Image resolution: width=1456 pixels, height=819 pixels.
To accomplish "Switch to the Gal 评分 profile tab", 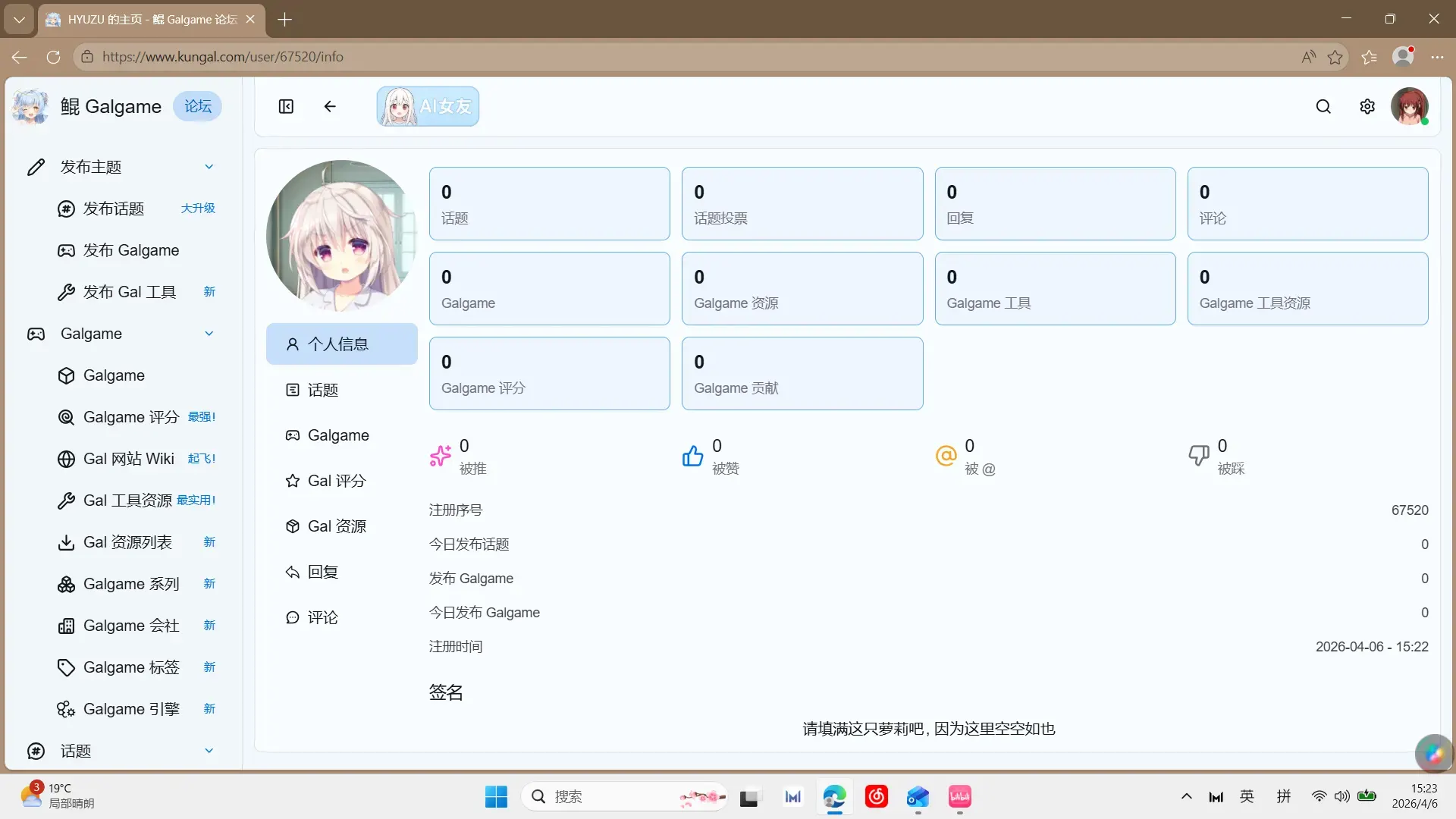I will 342,481.
